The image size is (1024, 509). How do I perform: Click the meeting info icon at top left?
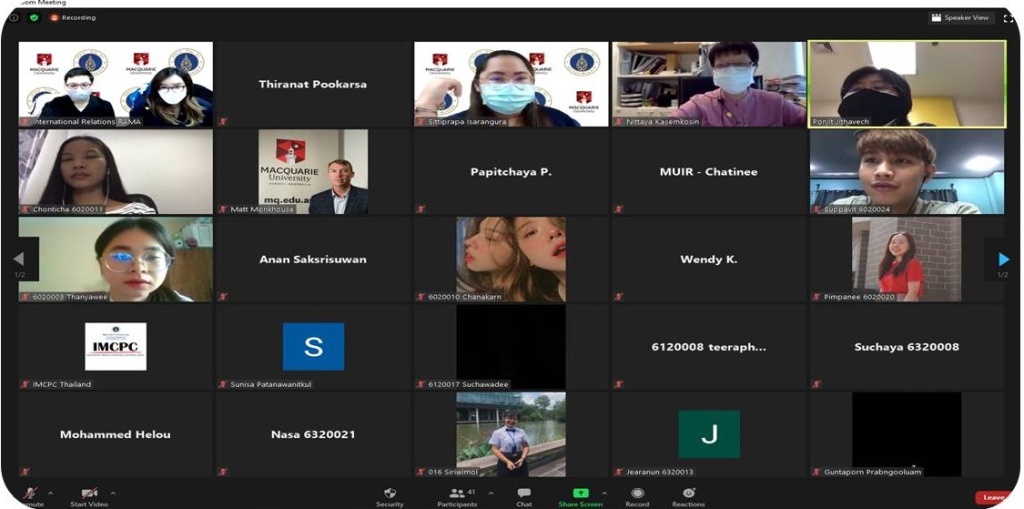coord(15,17)
